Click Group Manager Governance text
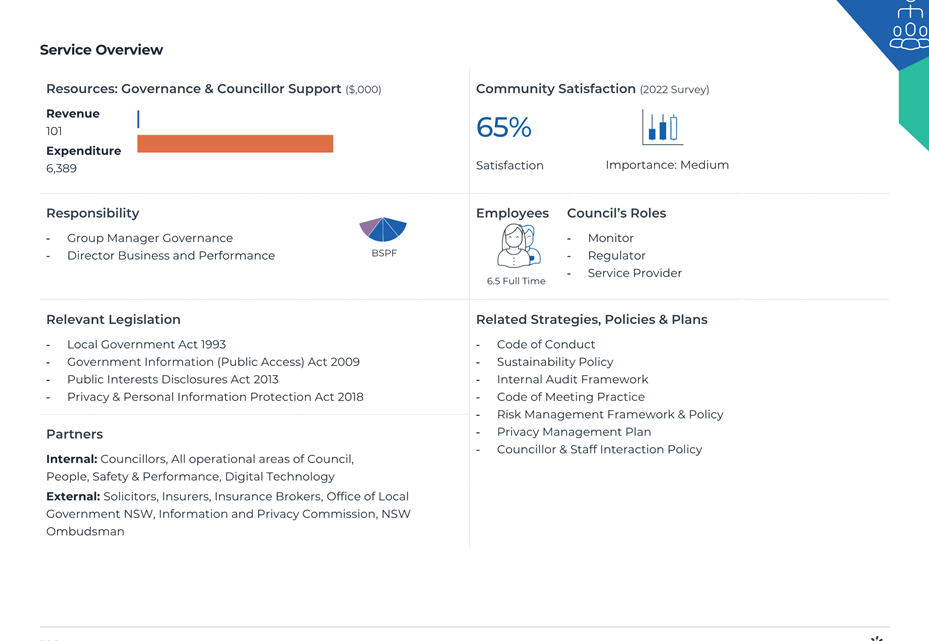Image resolution: width=929 pixels, height=641 pixels. coord(150,238)
